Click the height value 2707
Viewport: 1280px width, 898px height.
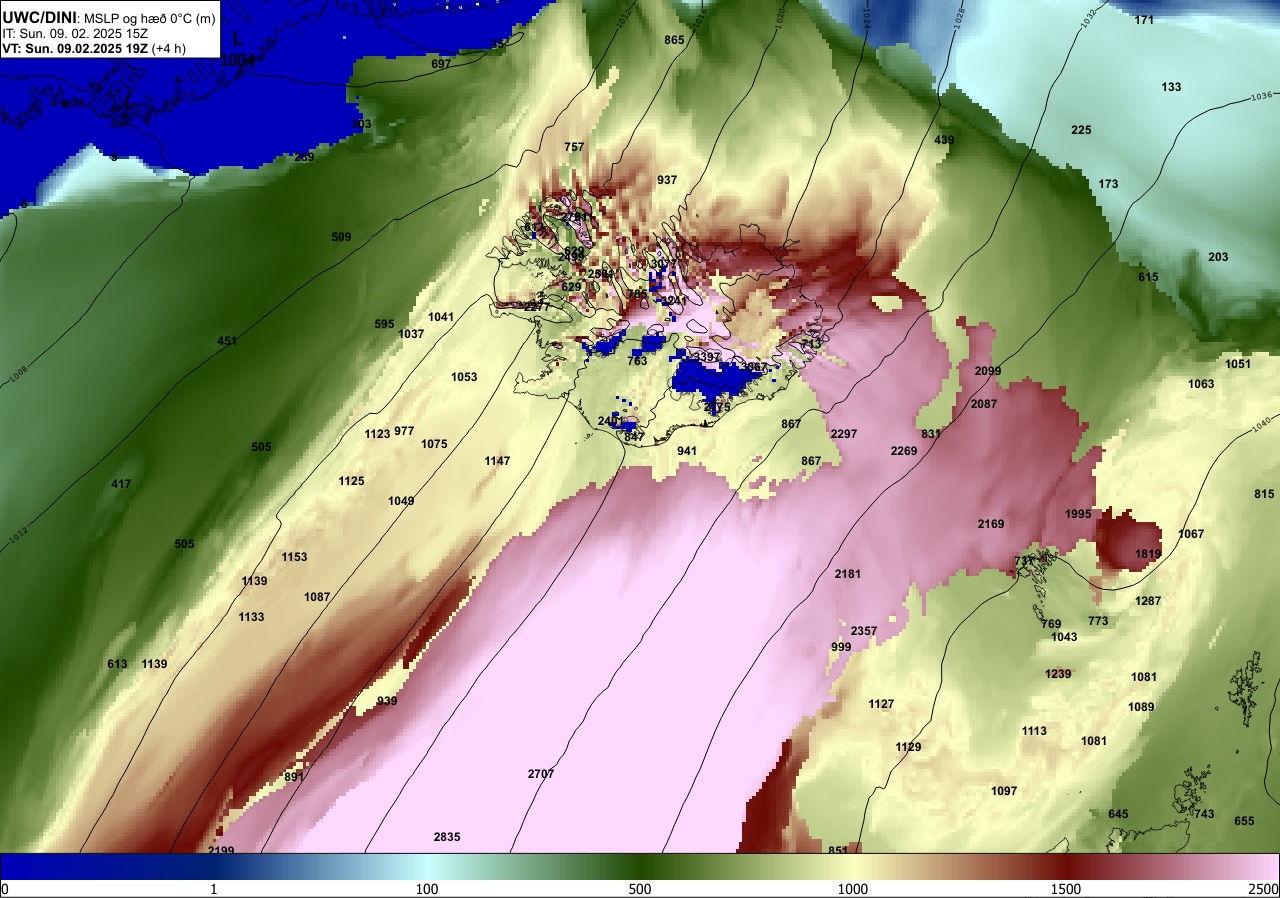point(541,774)
